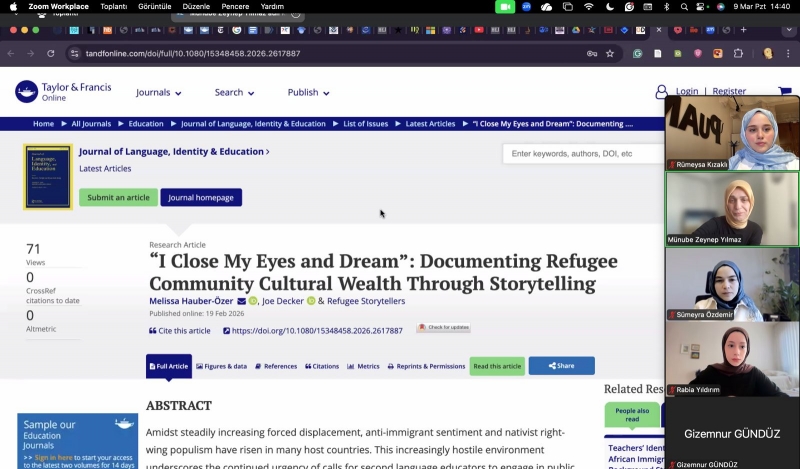Reload the page in the browser
Viewport: 800px width, 469px height.
49,54
